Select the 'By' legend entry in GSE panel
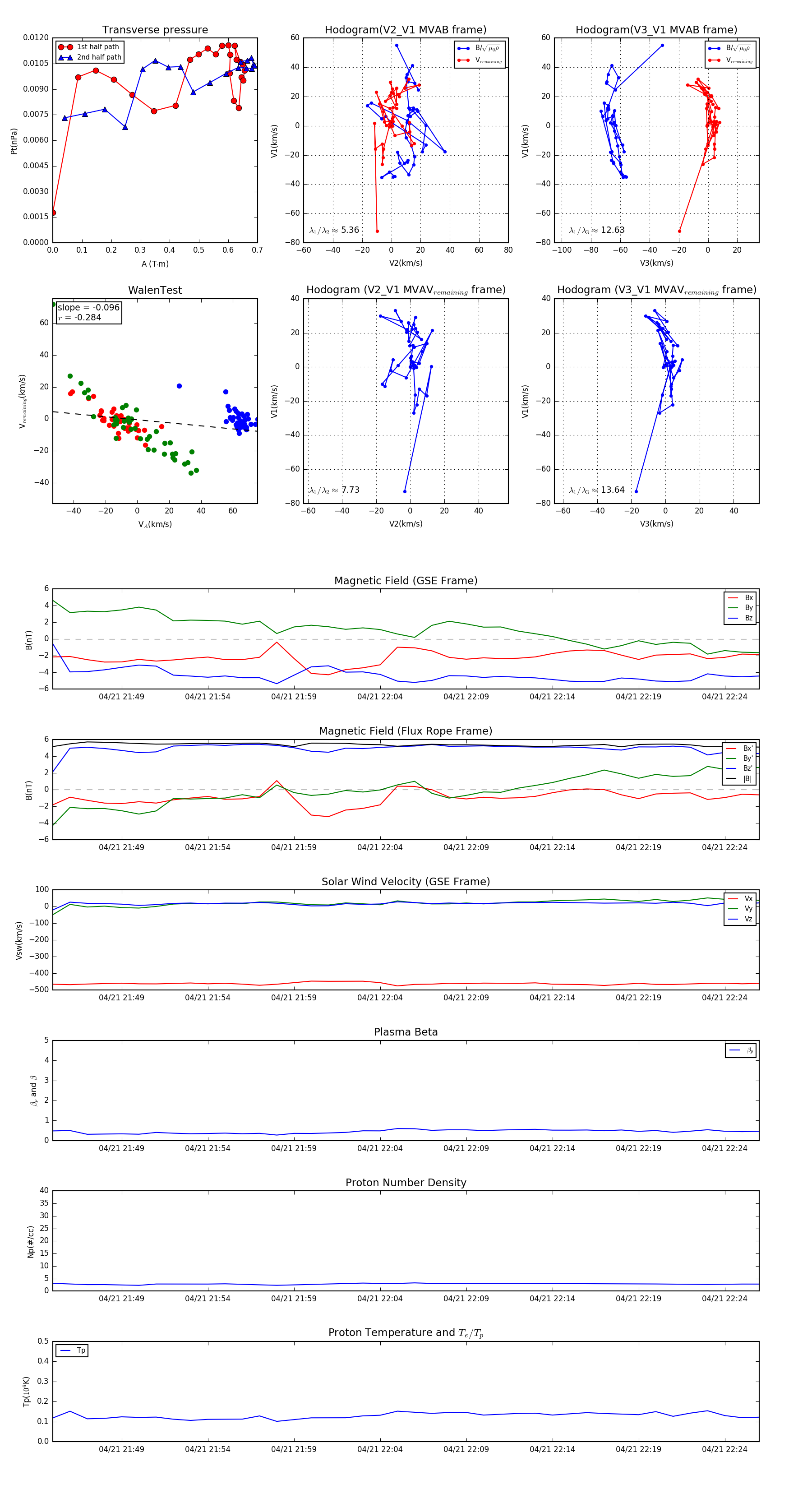The width and height of the screenshot is (812, 1489). [740, 607]
